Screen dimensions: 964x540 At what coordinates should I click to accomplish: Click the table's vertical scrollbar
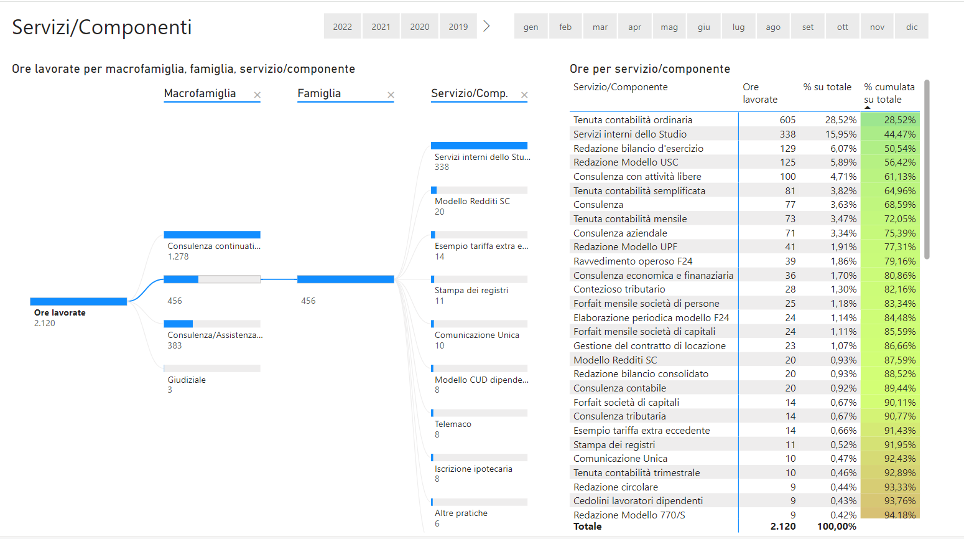coord(927,170)
